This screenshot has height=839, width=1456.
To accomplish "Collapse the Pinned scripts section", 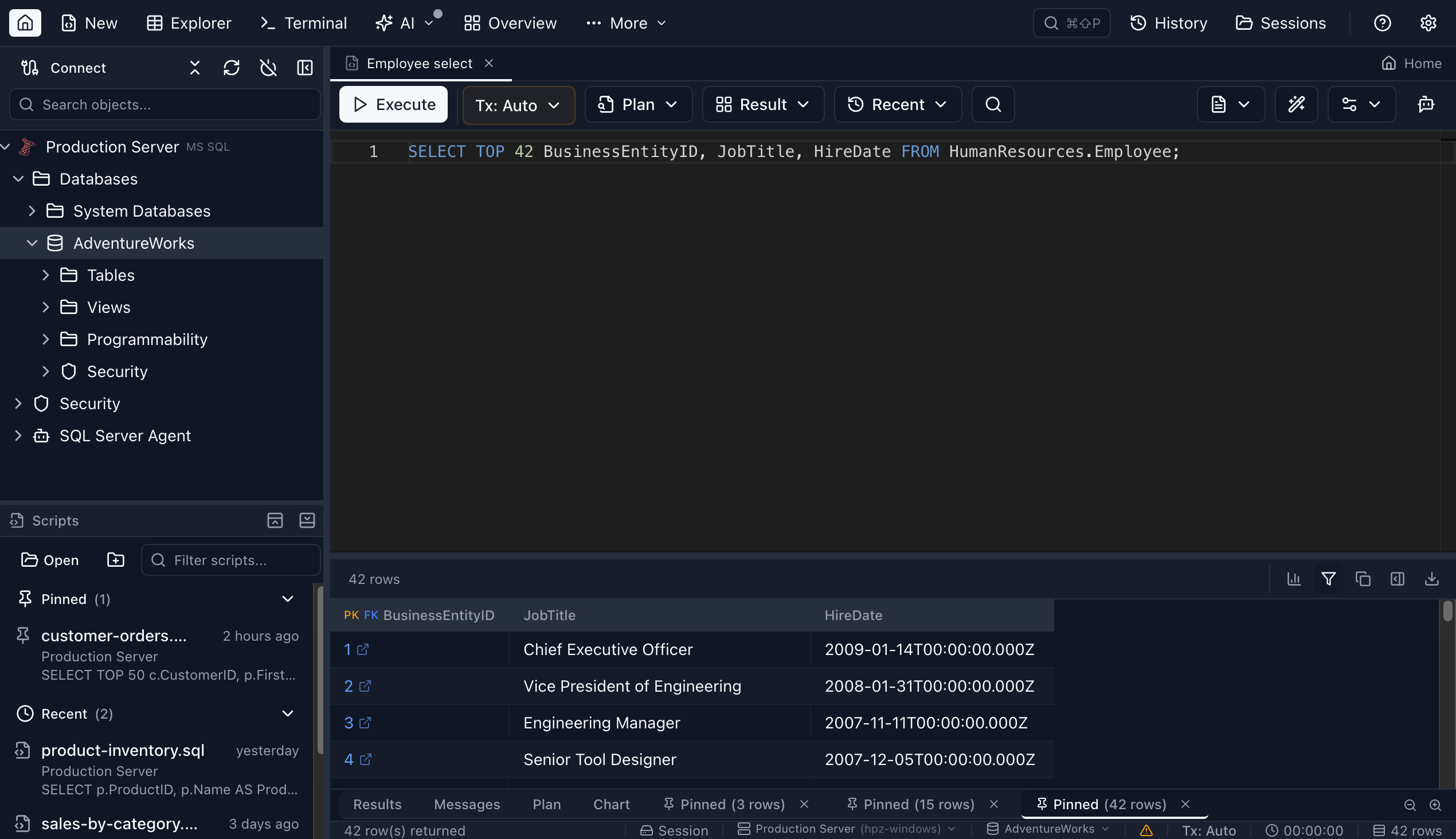I will coord(288,599).
